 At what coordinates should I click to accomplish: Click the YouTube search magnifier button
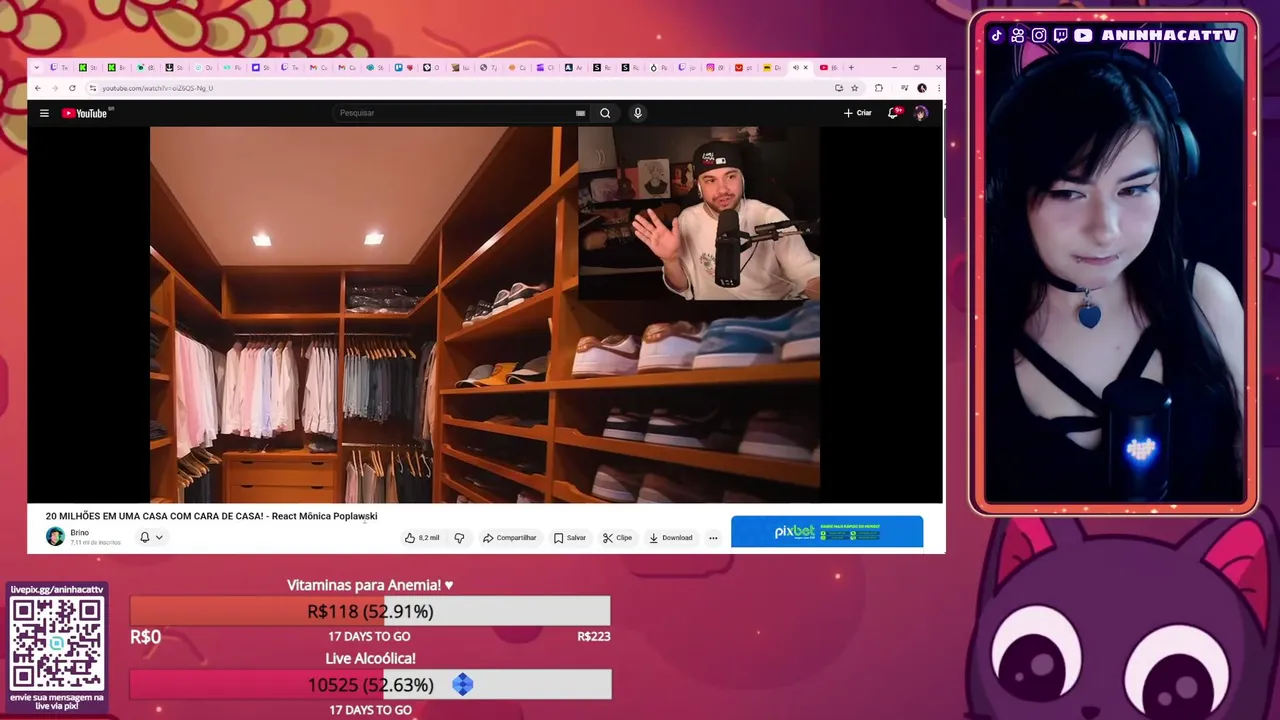[605, 113]
